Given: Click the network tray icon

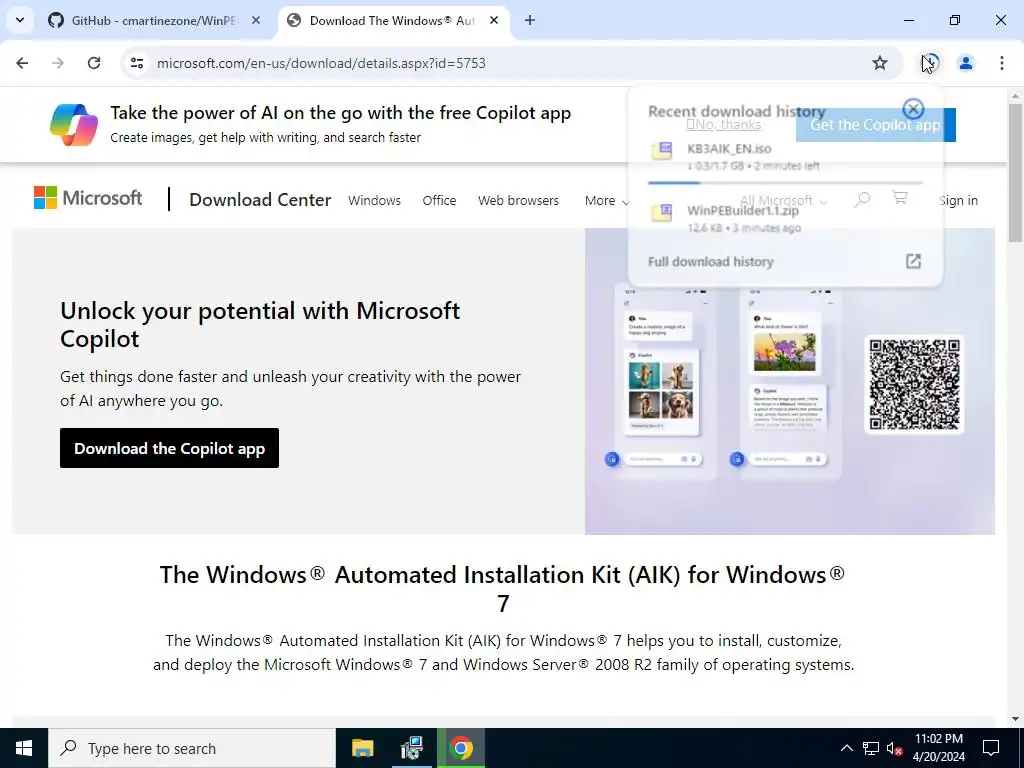Looking at the screenshot, I should [x=871, y=748].
